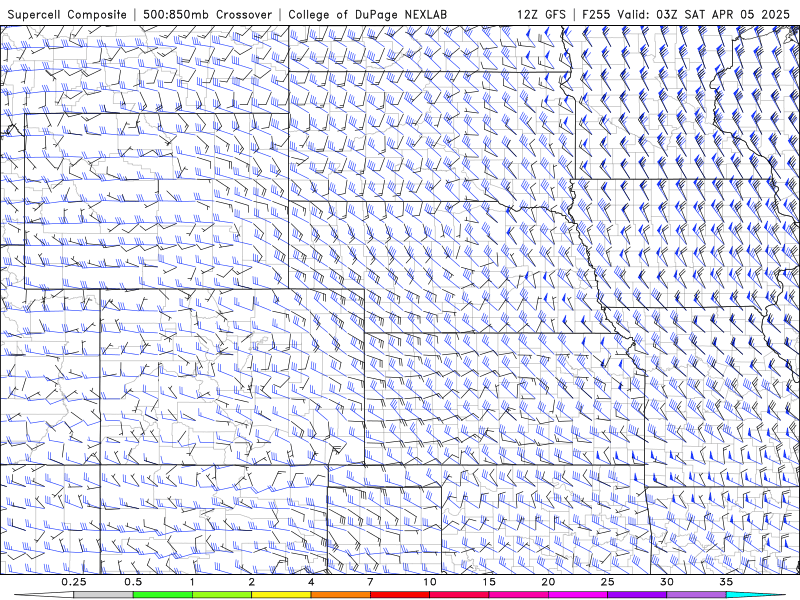Image resolution: width=800 pixels, height=600 pixels.
Task: Click the 35 colorbar label
Action: (726, 582)
